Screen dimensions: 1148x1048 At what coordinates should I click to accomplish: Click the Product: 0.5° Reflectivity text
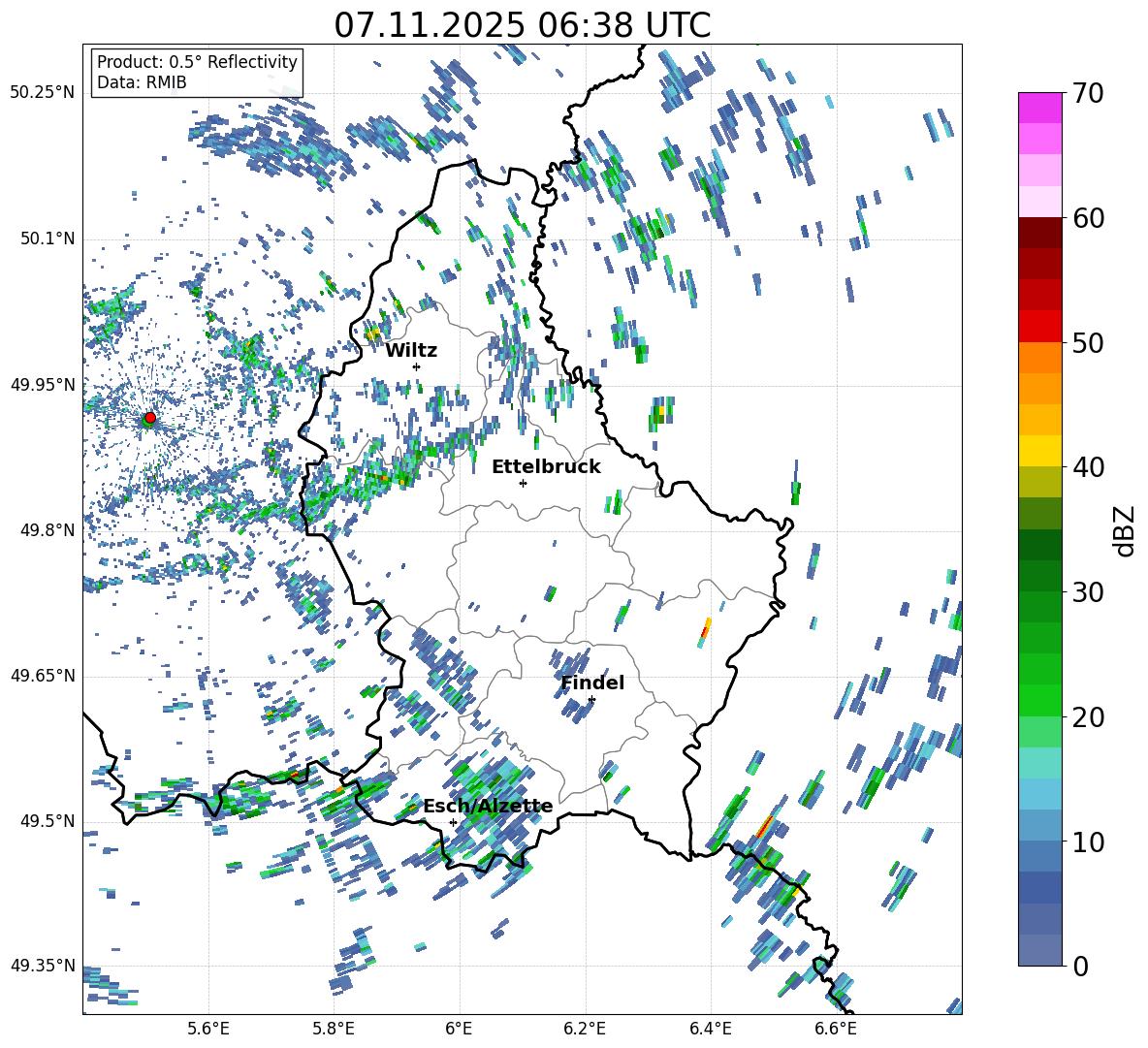click(197, 62)
